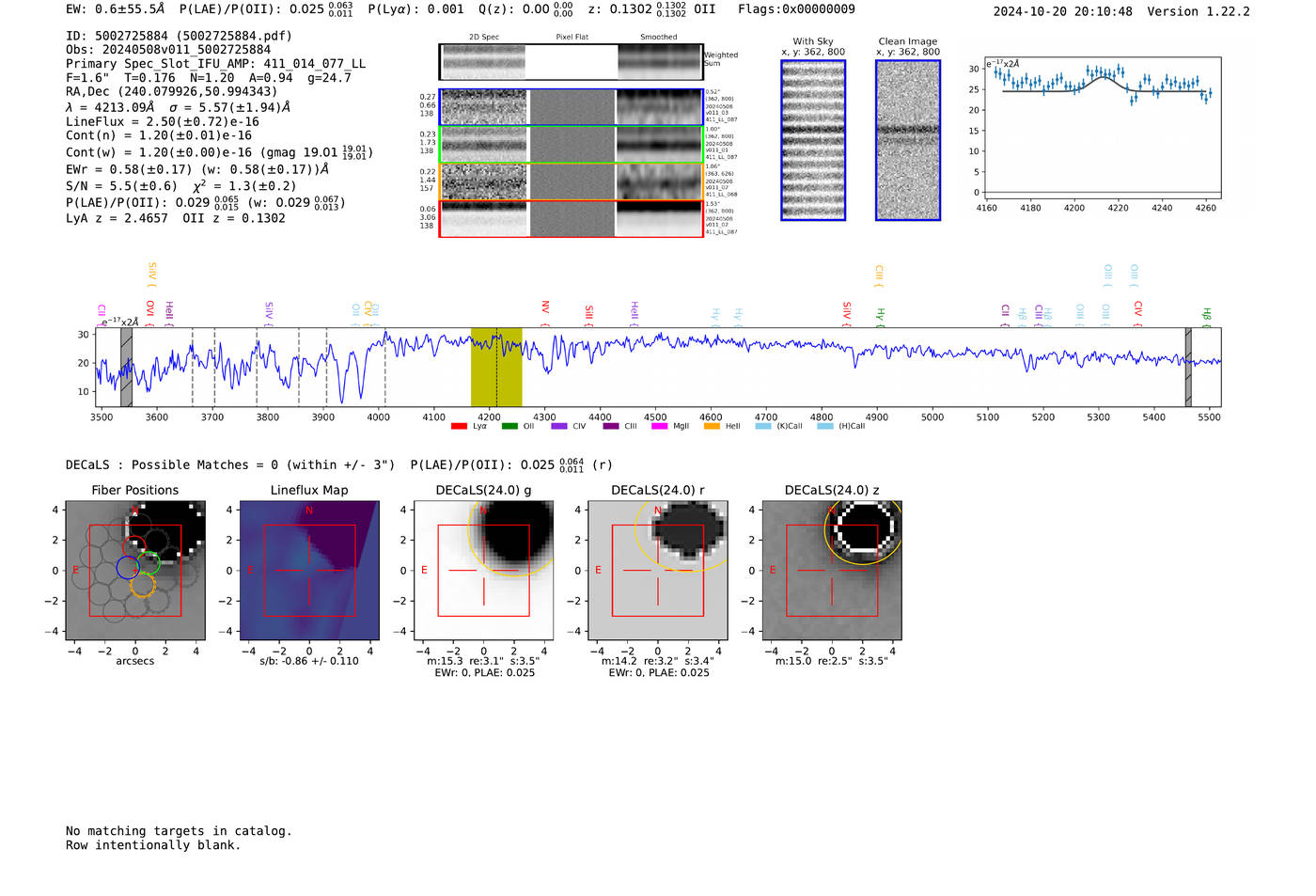Open the DECaLS r-band image

[x=657, y=571]
